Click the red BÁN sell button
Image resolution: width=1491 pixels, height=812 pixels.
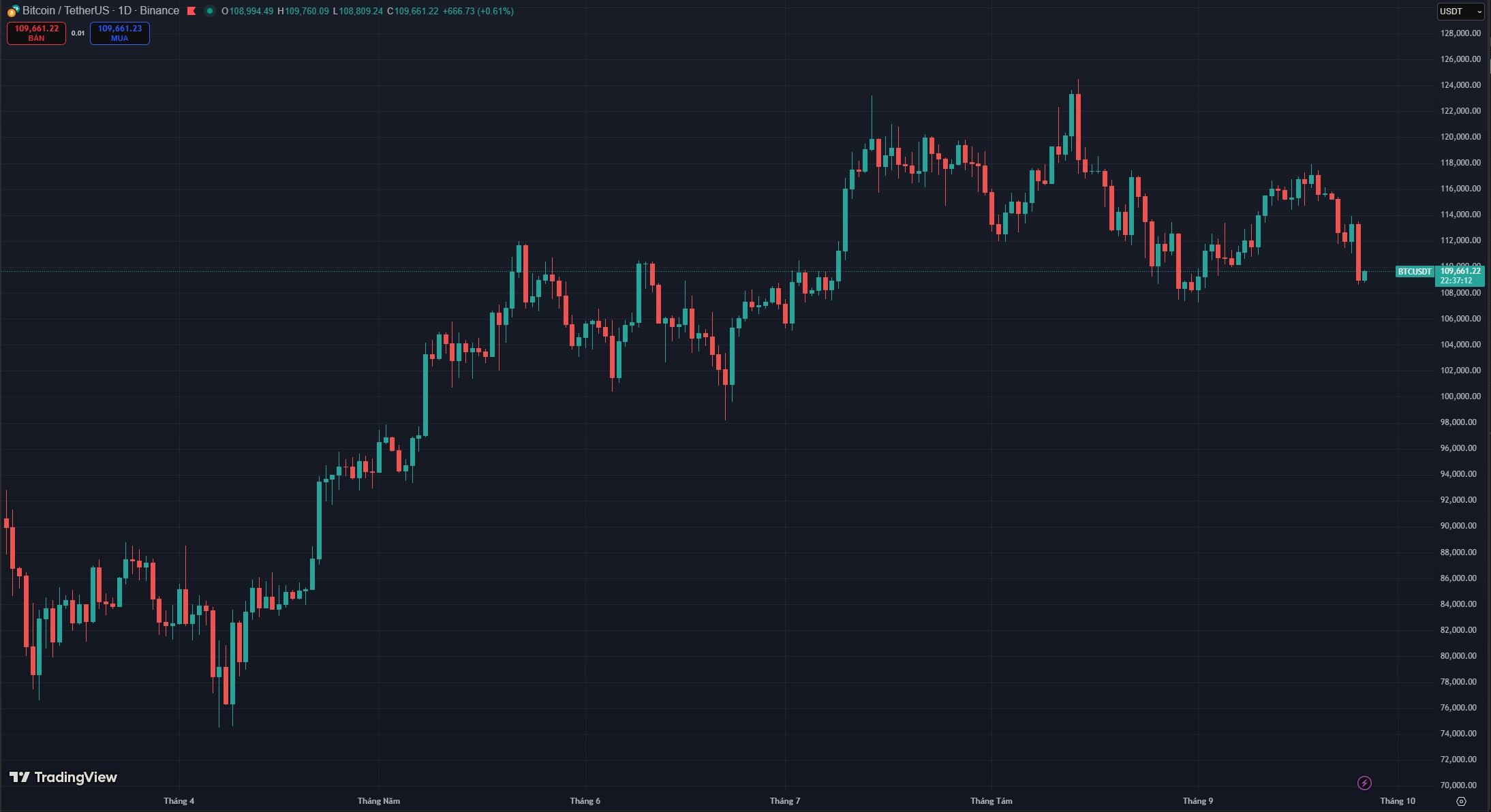37,33
